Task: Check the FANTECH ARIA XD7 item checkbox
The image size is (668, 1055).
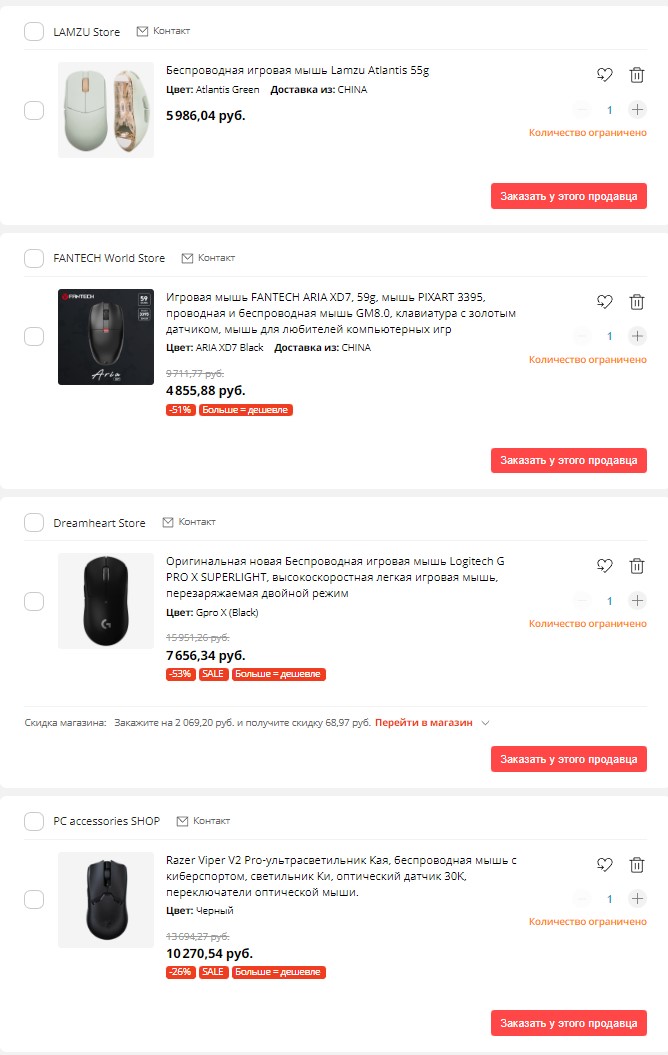Action: [x=34, y=337]
